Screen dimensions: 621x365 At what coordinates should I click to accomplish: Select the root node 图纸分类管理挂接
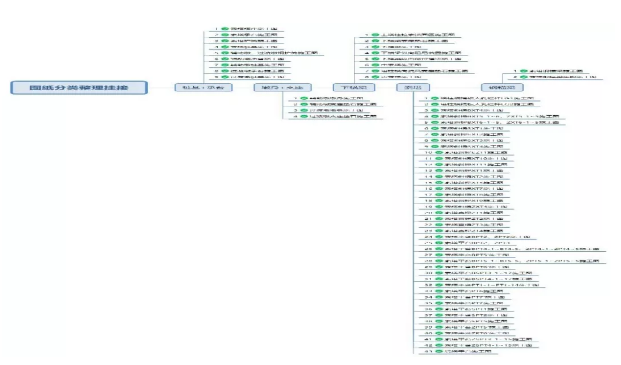pos(79,87)
